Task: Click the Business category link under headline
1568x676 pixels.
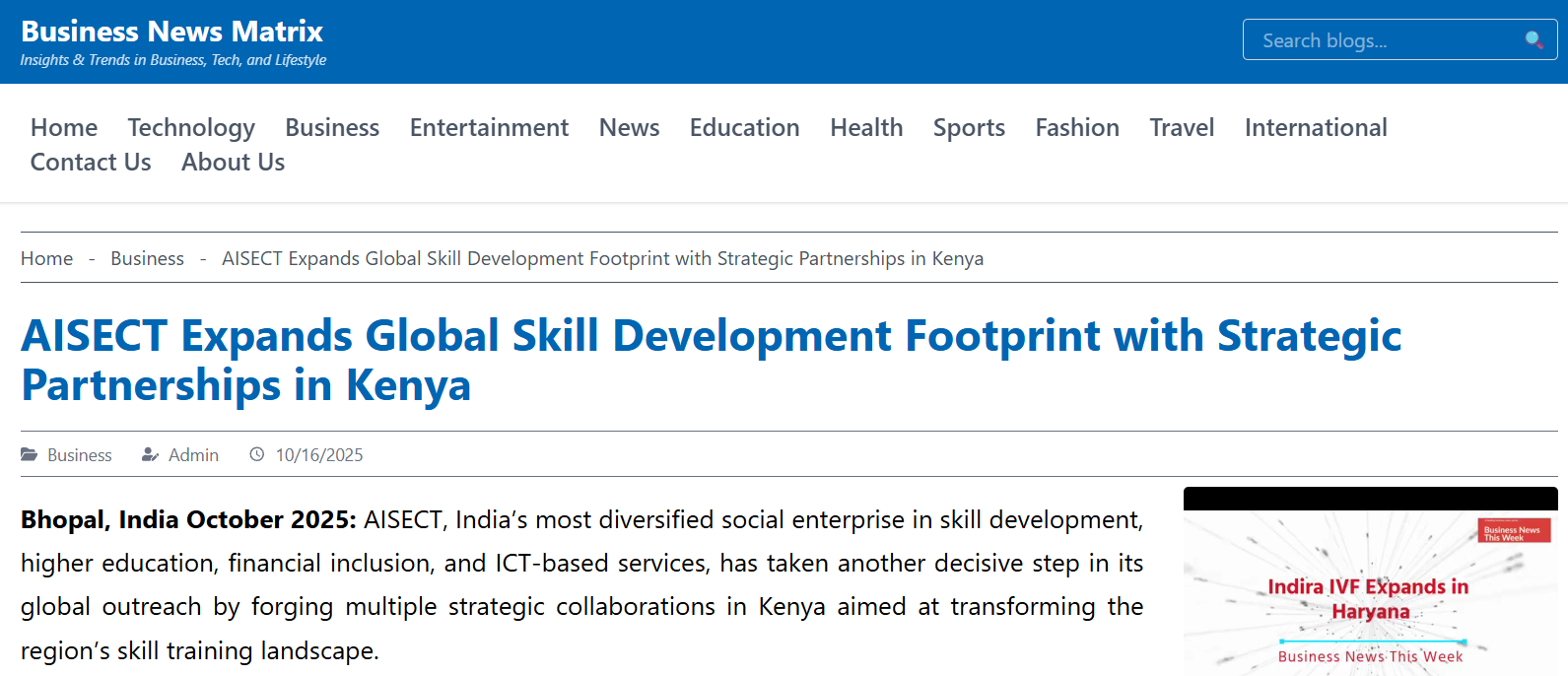Action: [x=80, y=455]
